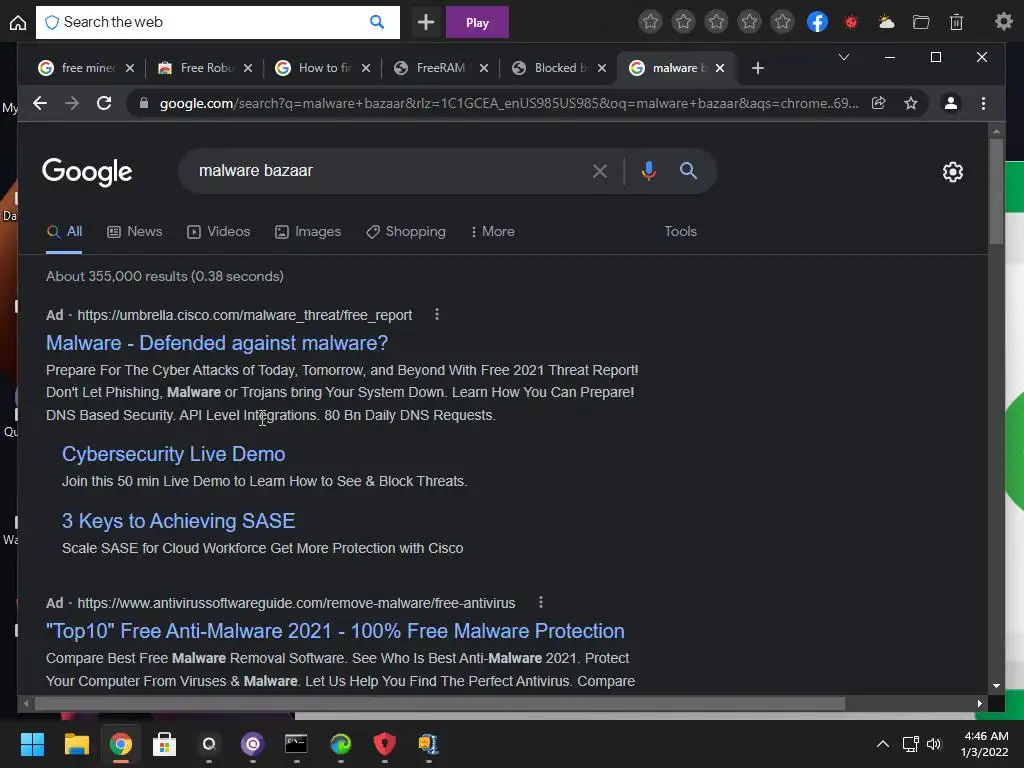Open Microsoft Store from the taskbar
The image size is (1024, 768).
(164, 744)
